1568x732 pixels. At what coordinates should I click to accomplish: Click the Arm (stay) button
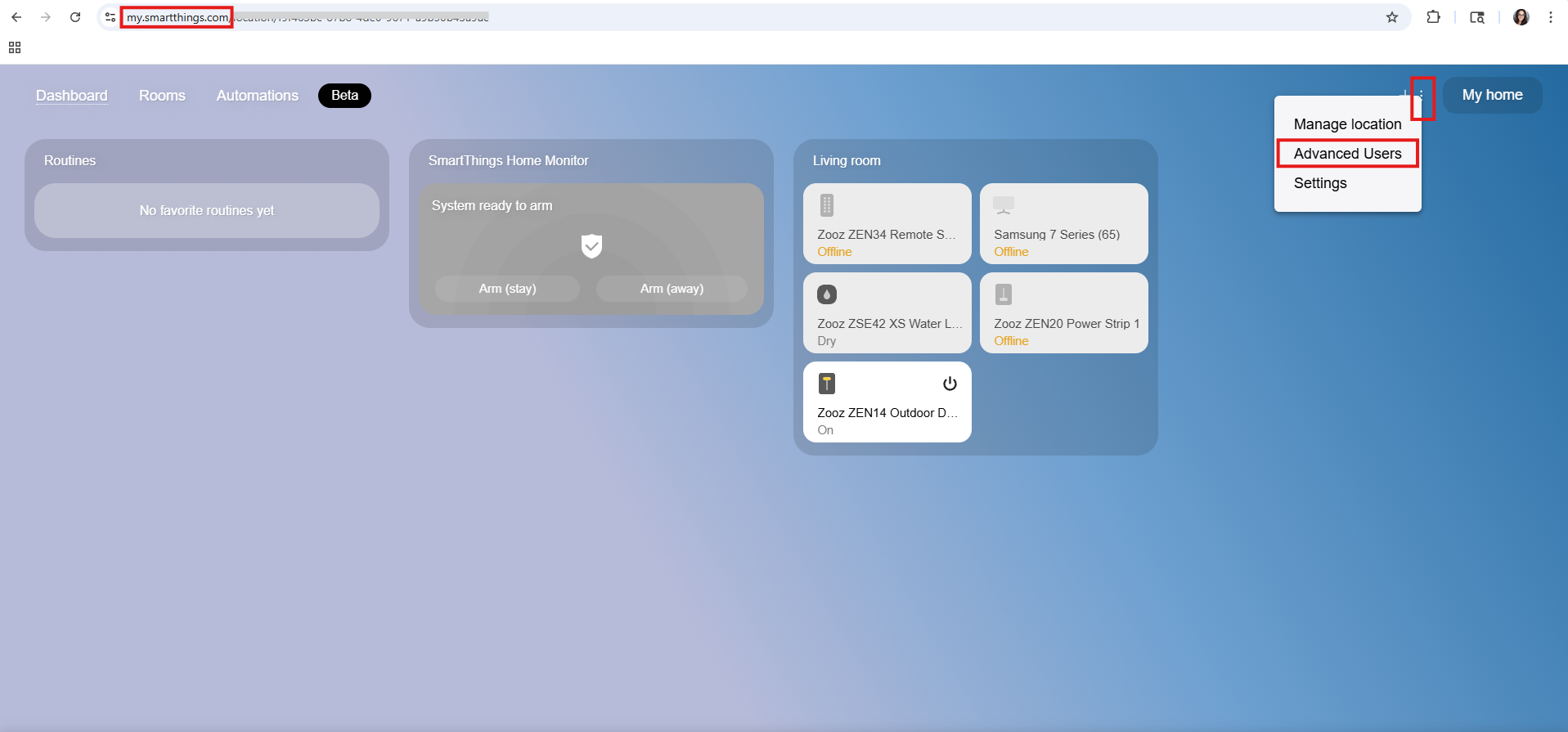click(507, 289)
